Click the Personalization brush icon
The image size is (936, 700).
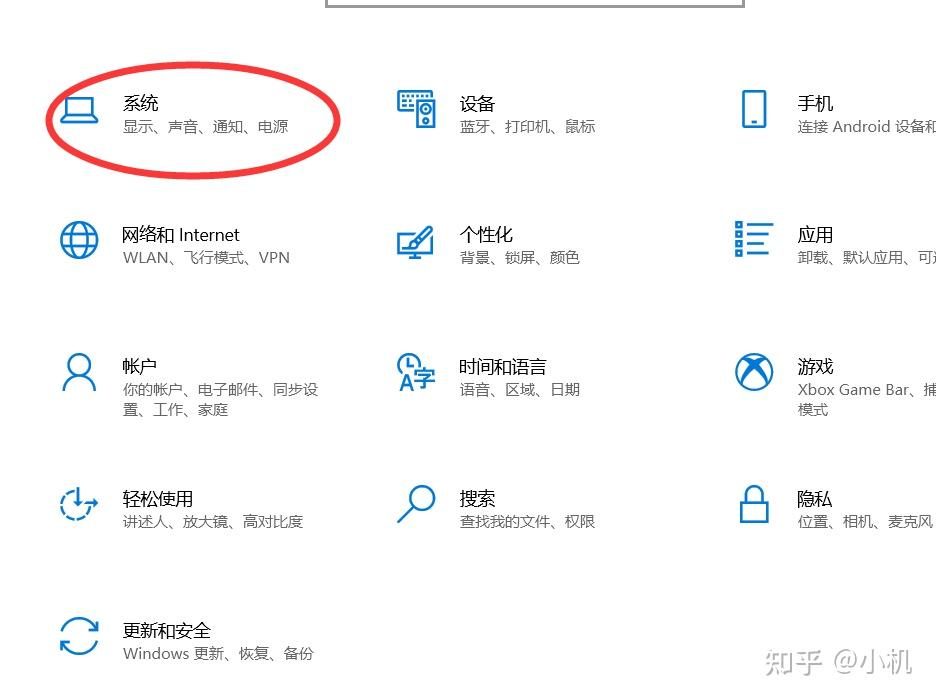(414, 240)
